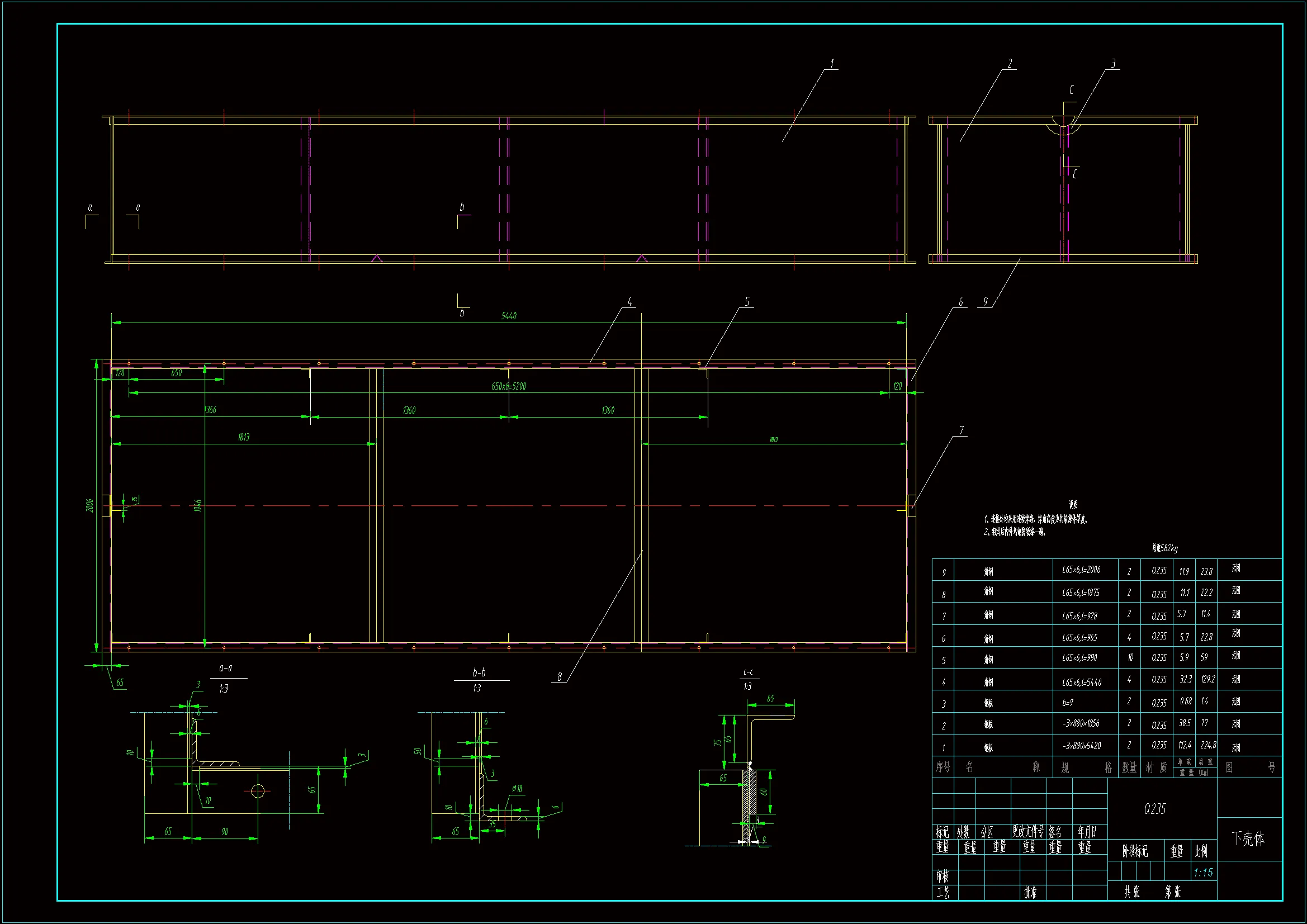Image resolution: width=1307 pixels, height=924 pixels.
Task: Click the a-a section view title
Action: [225, 669]
